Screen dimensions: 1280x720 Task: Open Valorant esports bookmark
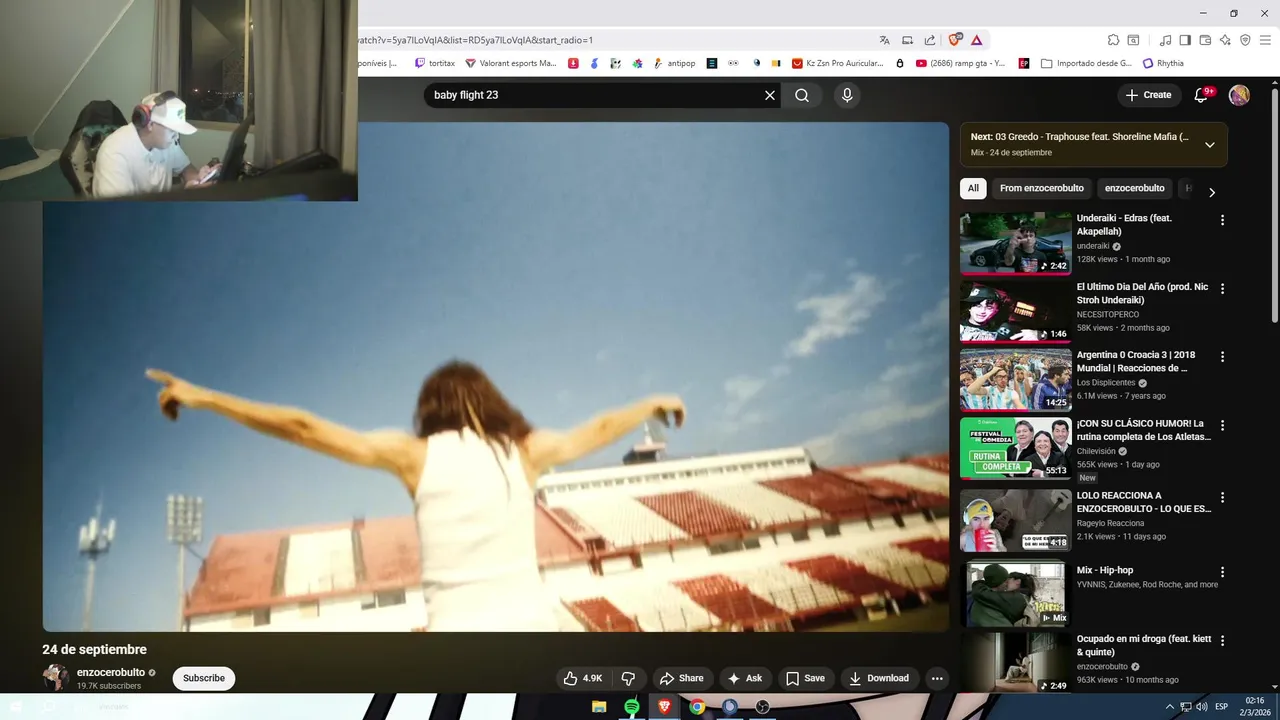click(510, 63)
